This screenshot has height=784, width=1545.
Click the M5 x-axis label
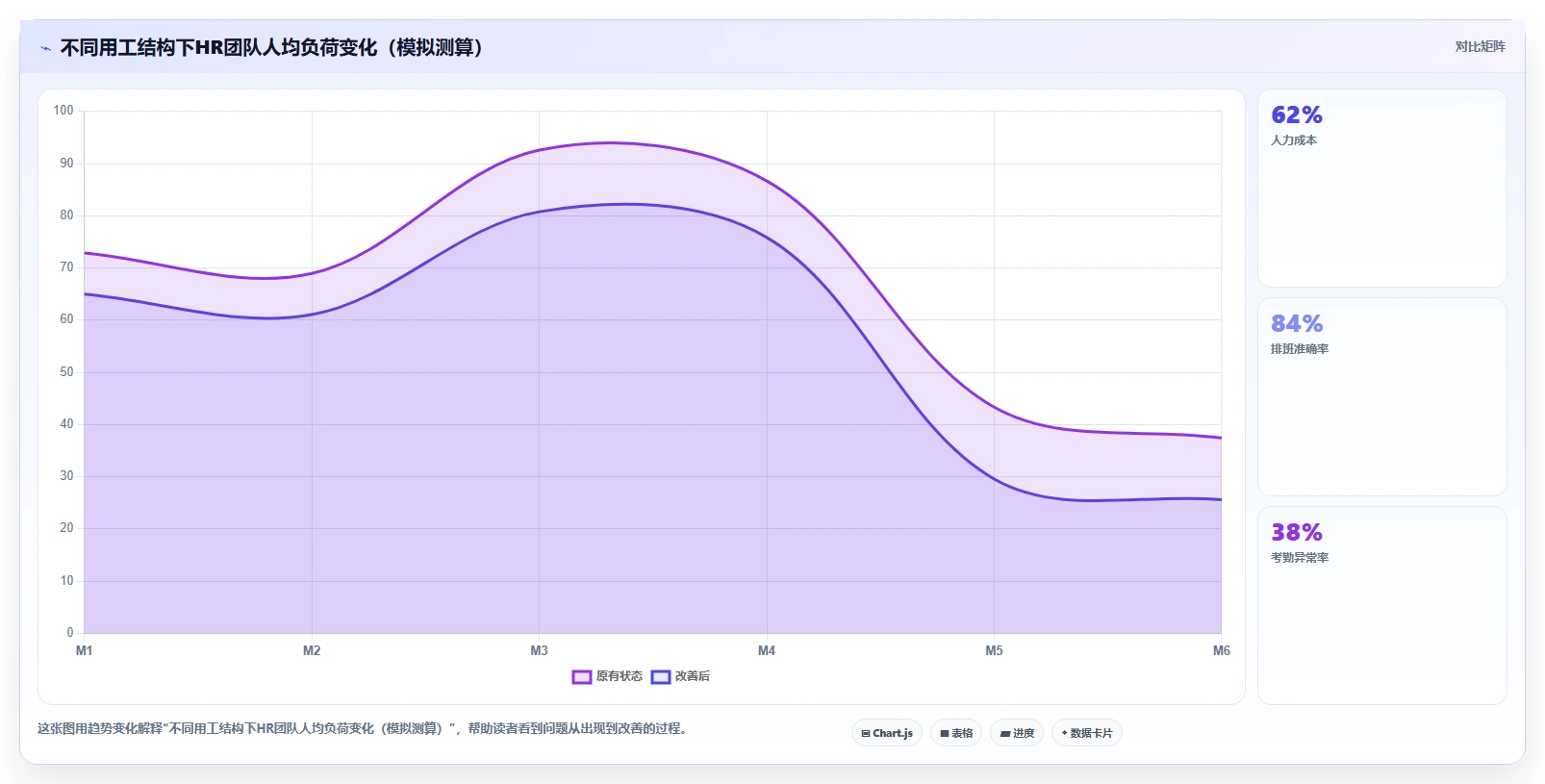click(x=994, y=651)
